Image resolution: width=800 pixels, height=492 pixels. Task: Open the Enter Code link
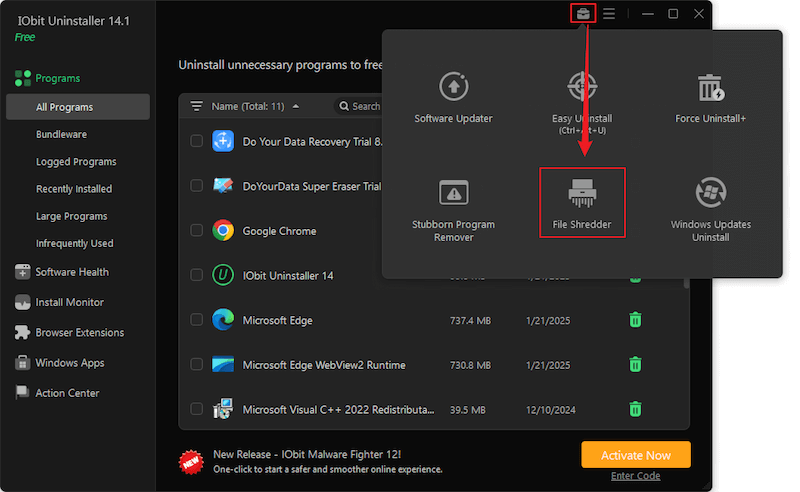click(636, 476)
